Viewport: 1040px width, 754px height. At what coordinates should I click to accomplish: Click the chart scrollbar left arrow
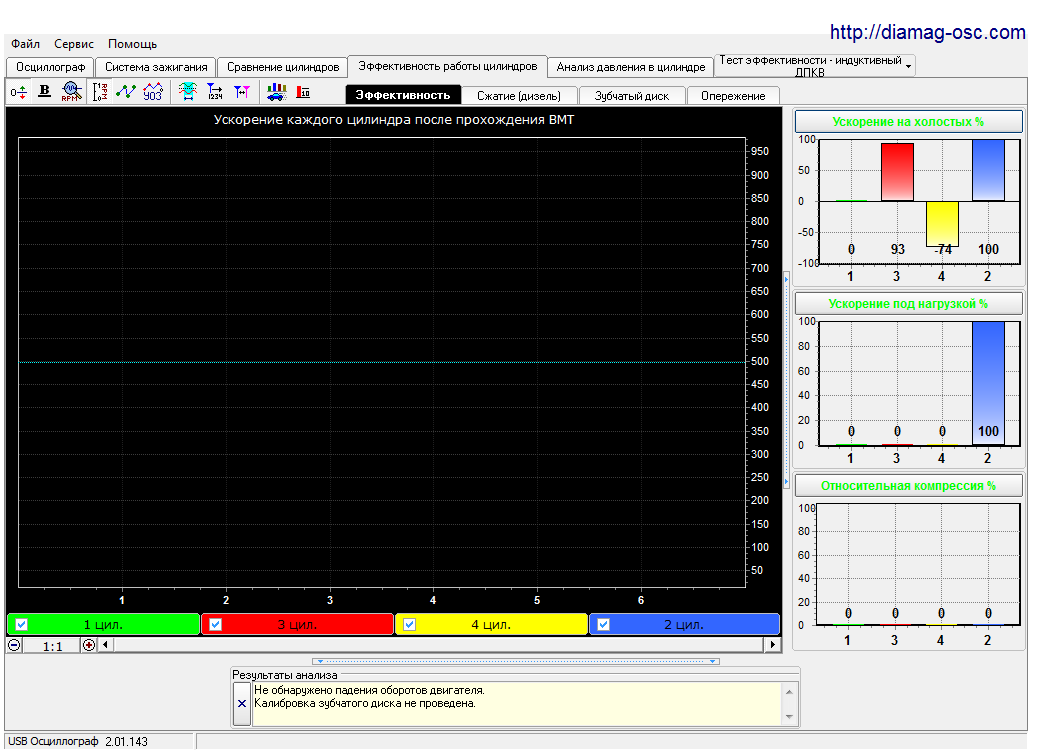(105, 645)
